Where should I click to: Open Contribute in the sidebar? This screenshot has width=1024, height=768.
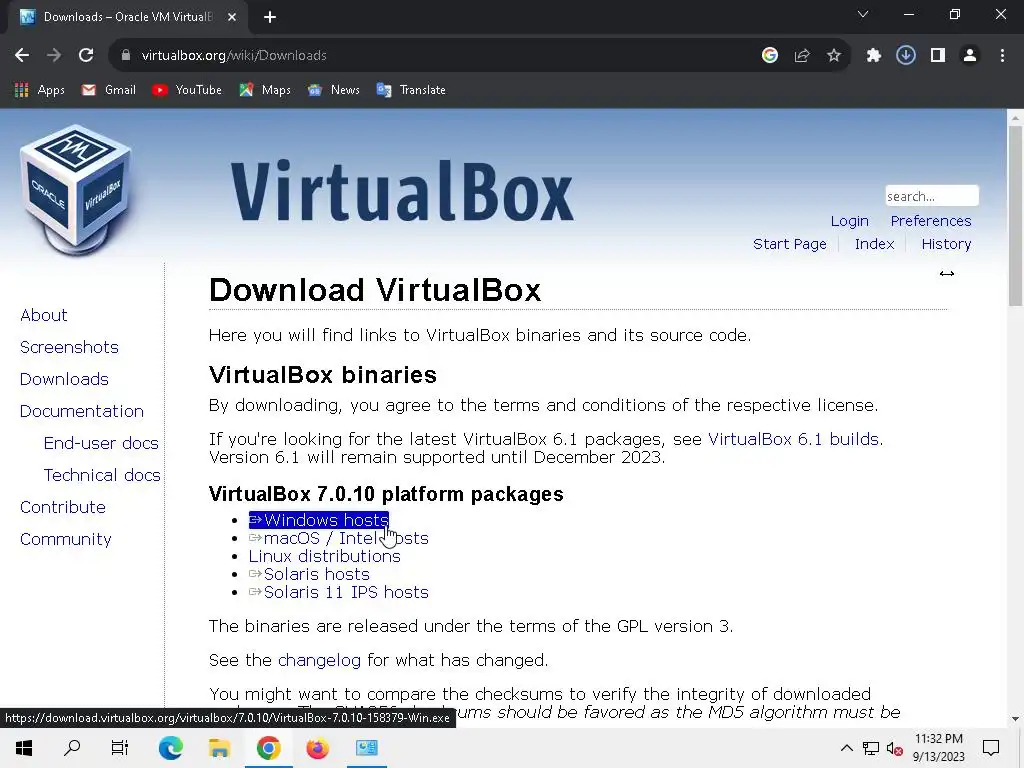coord(63,507)
